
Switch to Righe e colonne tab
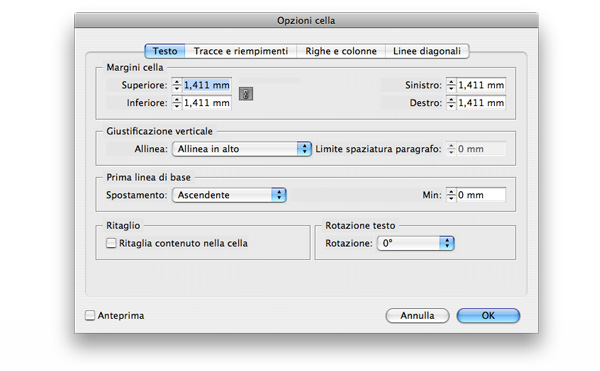(341, 51)
